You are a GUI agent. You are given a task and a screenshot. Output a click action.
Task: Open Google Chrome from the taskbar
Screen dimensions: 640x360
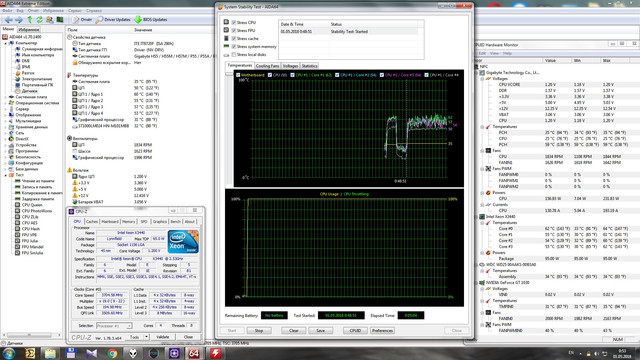(112, 353)
